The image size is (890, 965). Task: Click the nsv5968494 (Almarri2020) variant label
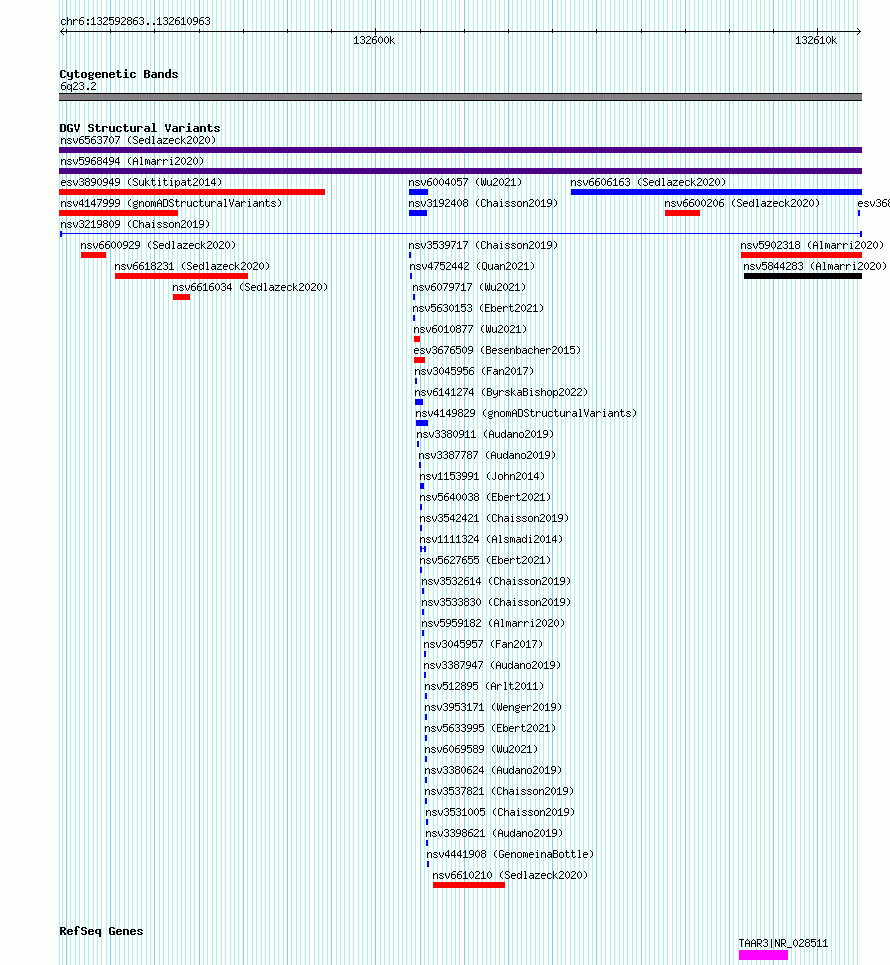coord(132,161)
